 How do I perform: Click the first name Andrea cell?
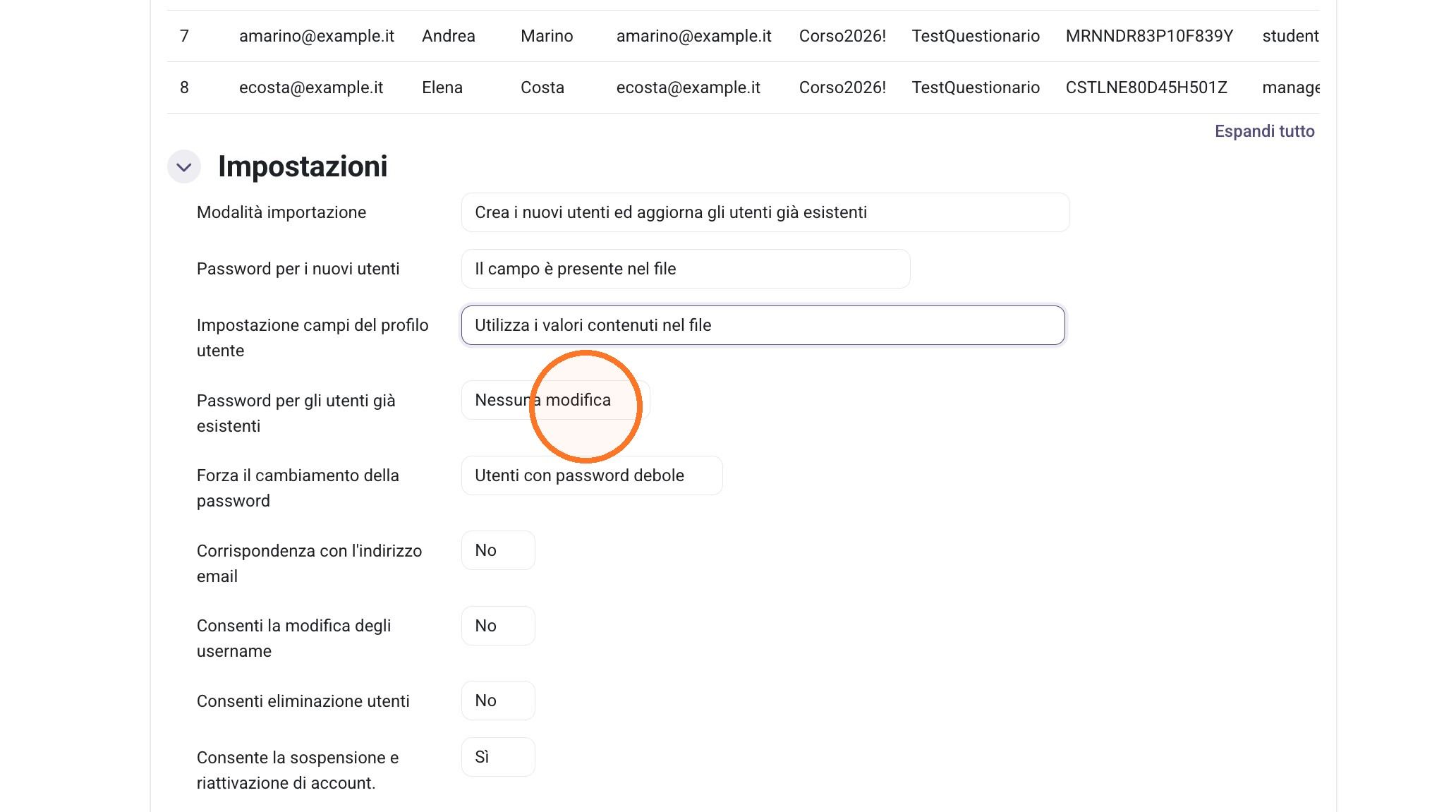click(448, 36)
